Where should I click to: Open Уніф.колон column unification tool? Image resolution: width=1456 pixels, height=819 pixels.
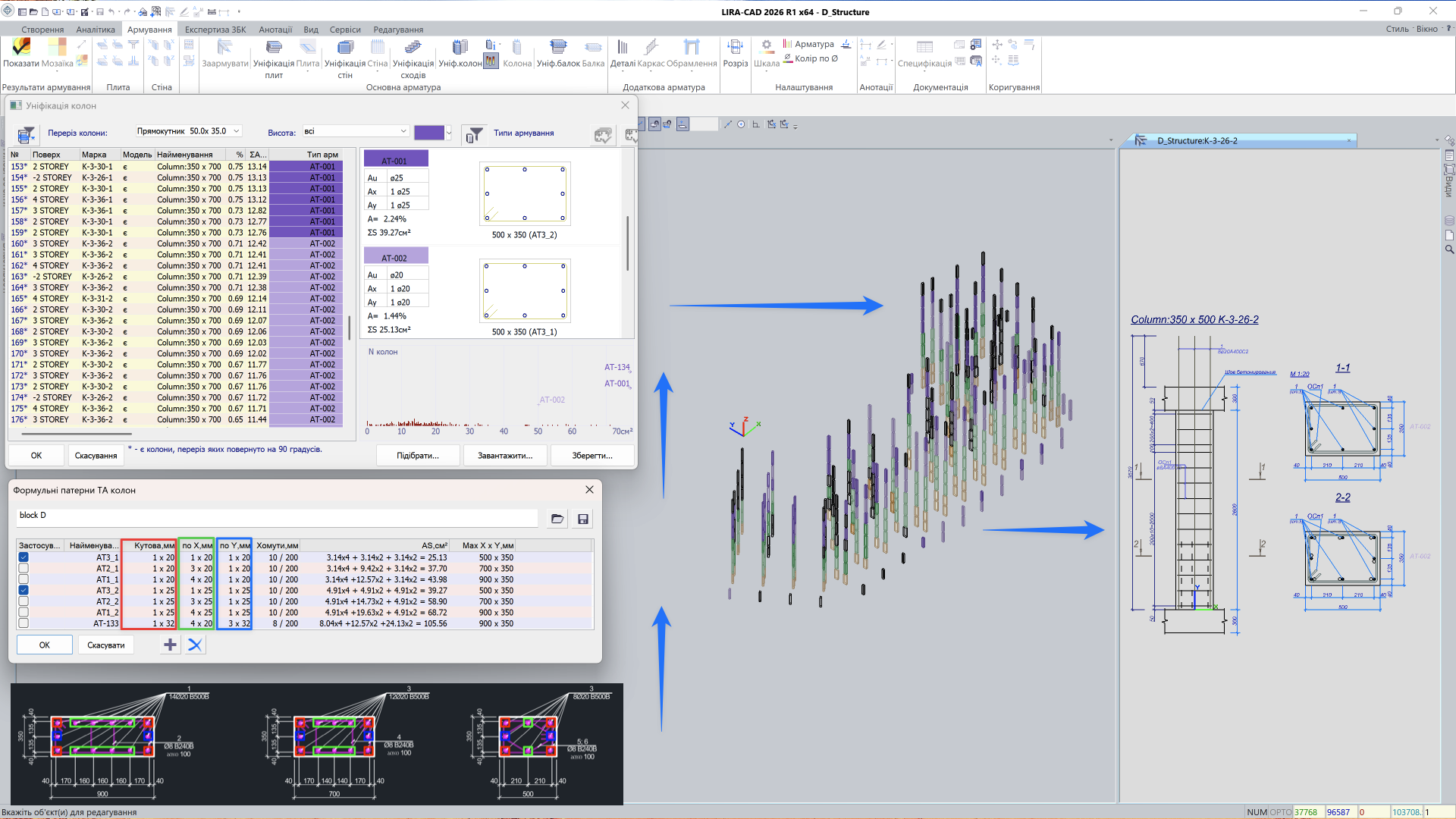(x=460, y=48)
